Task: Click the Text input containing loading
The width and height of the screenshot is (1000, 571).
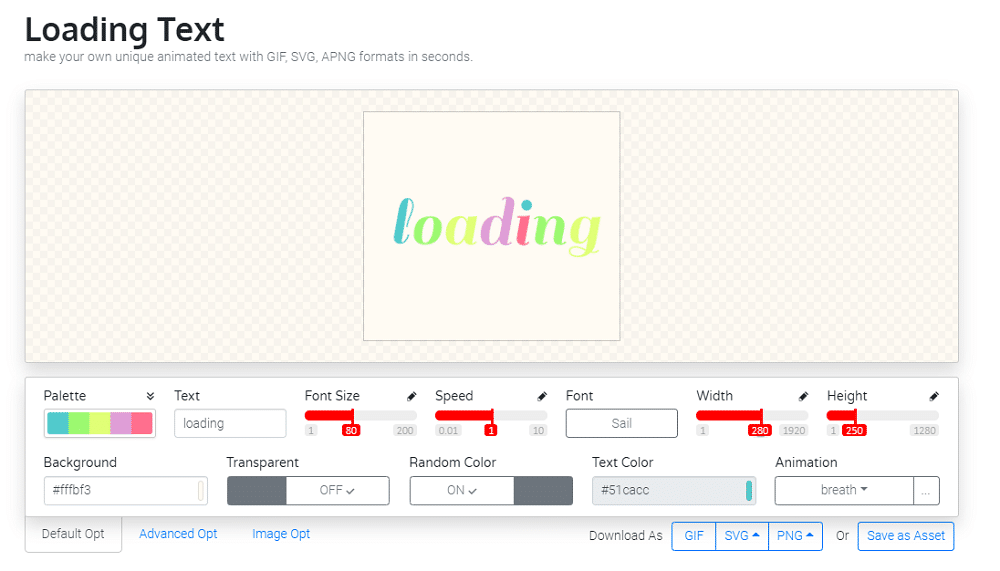Action: click(x=230, y=423)
